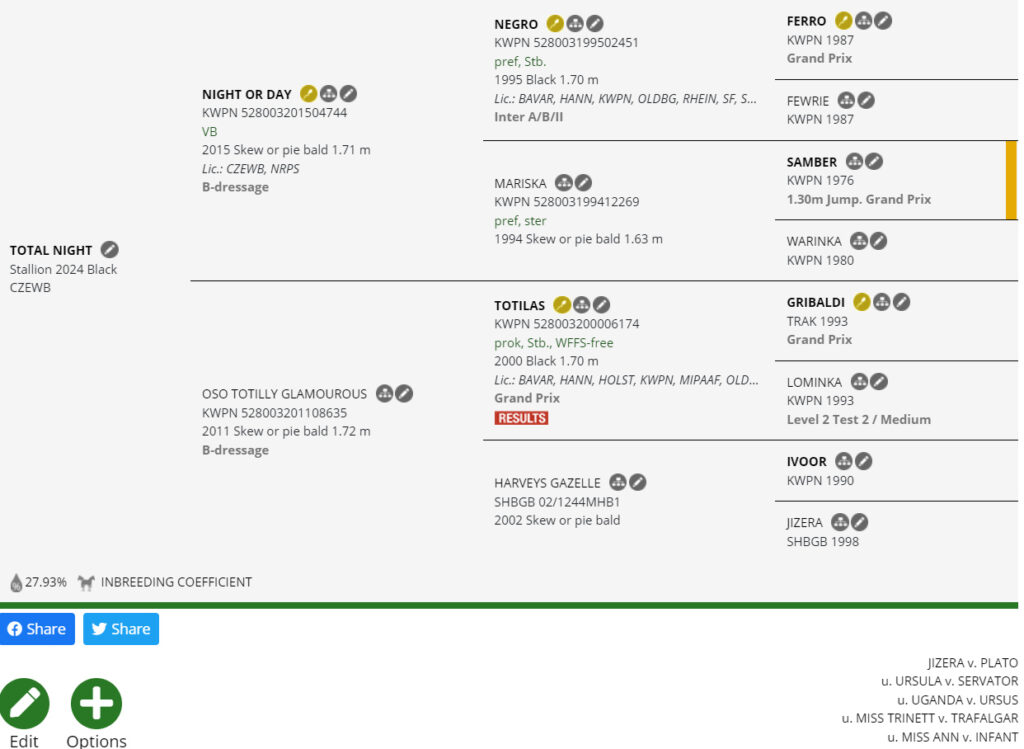The image size is (1024, 749).
Task: Click the Twitter Share button
Action: tap(121, 628)
